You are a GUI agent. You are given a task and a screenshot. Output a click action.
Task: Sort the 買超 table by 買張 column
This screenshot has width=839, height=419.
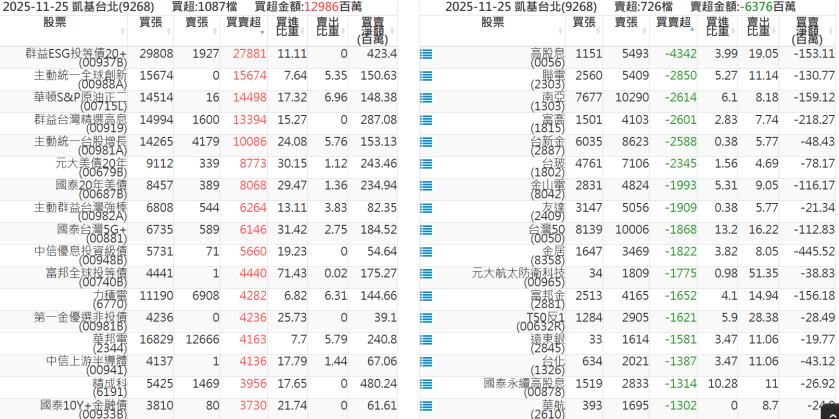pos(150,22)
